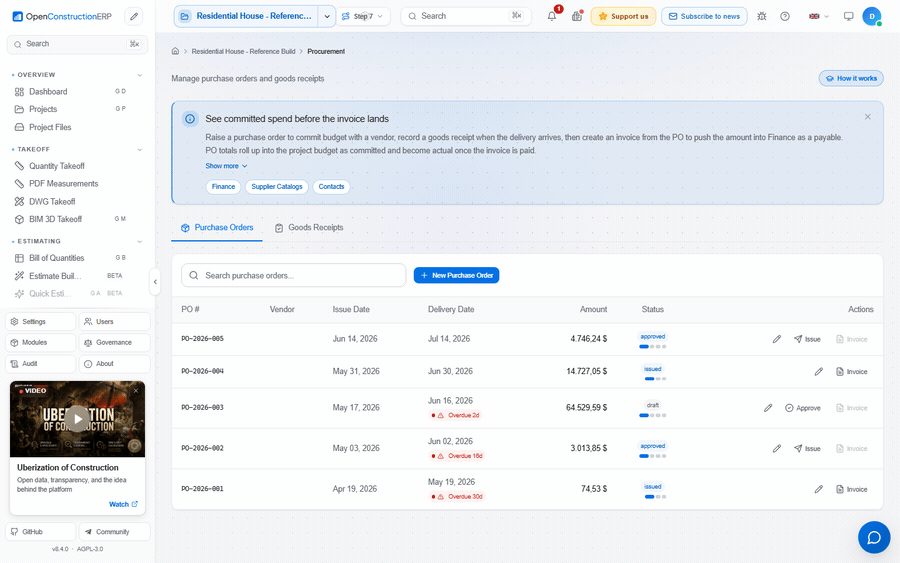Collapse the sidebar with the arrow handle

pyautogui.click(x=155, y=282)
